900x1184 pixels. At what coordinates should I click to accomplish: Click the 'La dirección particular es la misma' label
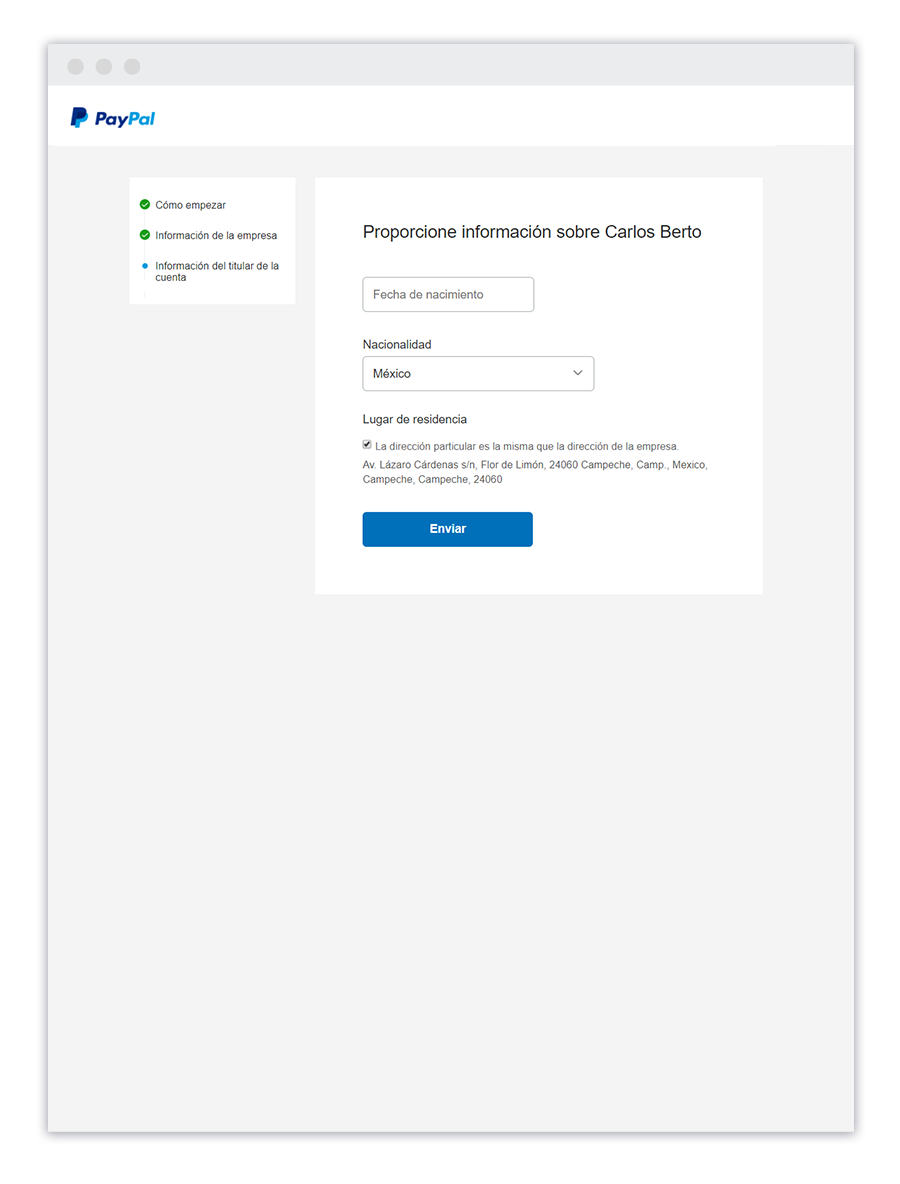(x=526, y=446)
